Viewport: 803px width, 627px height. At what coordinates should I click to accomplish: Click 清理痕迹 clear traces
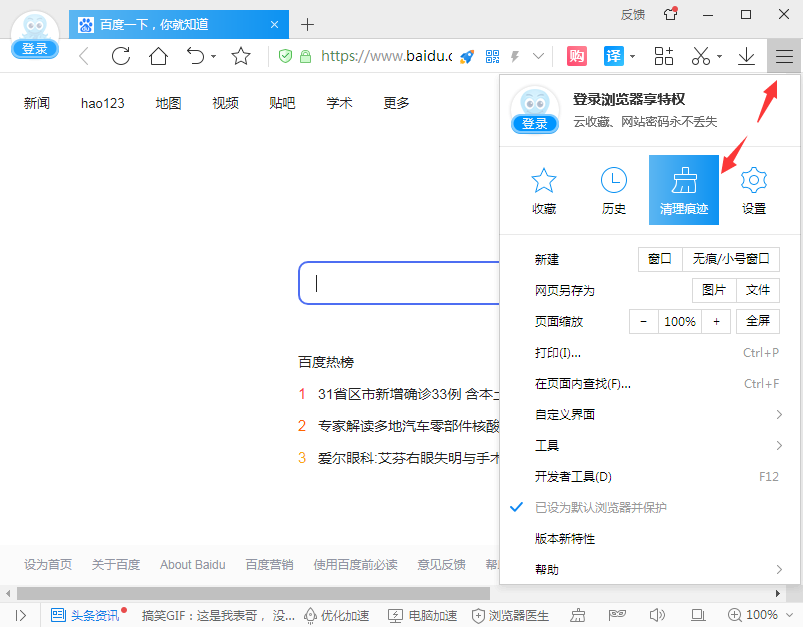point(684,190)
